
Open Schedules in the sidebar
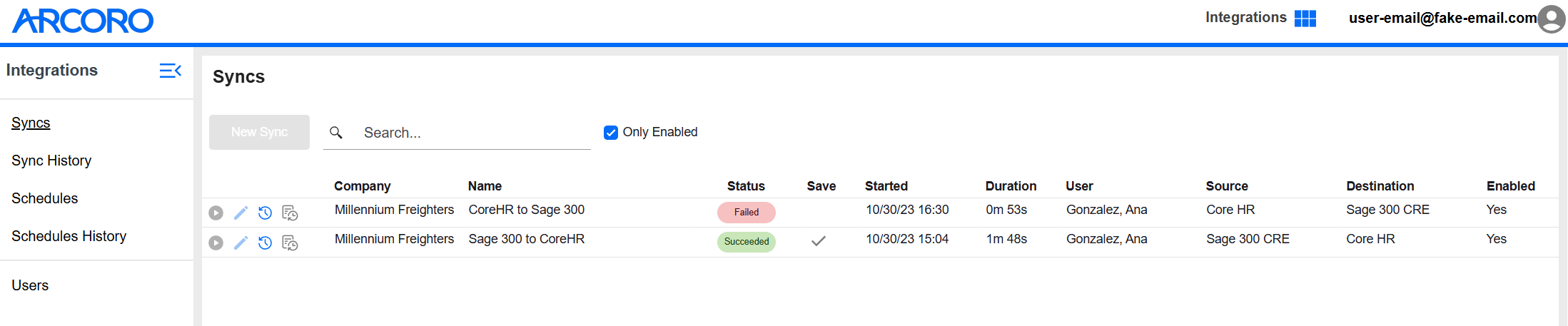pos(45,198)
